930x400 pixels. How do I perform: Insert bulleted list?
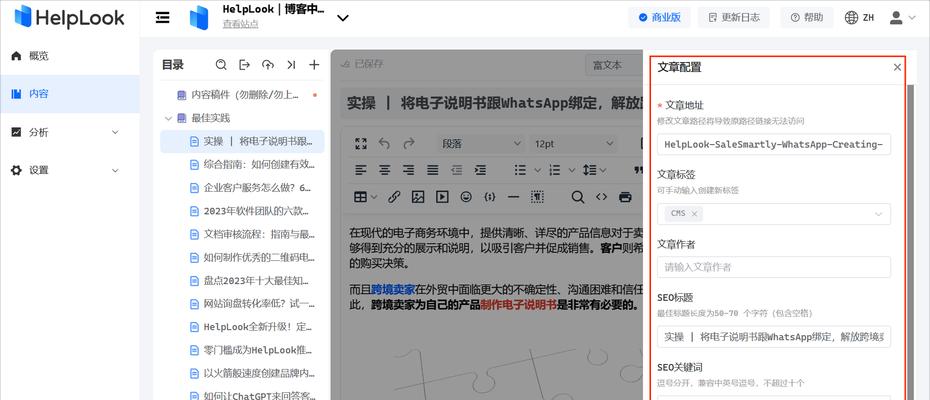[520, 170]
